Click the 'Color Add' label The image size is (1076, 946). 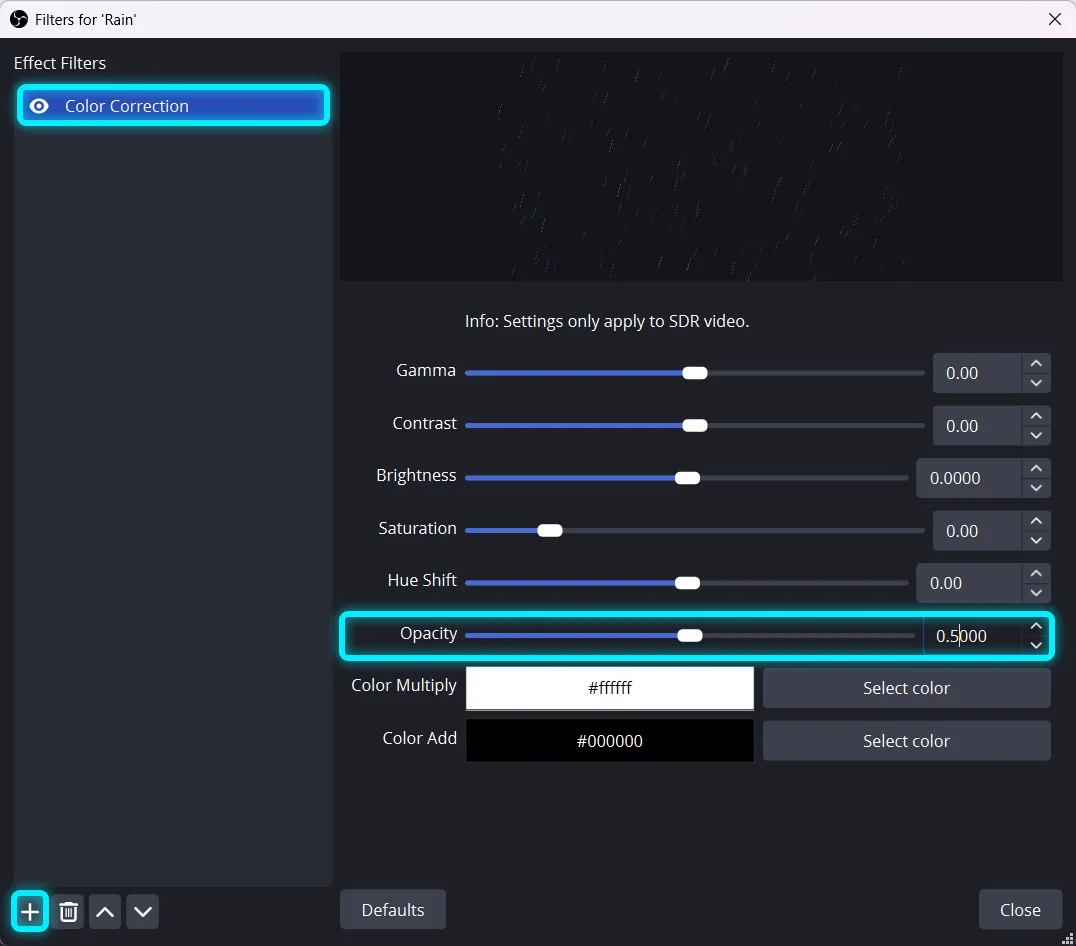tap(419, 738)
